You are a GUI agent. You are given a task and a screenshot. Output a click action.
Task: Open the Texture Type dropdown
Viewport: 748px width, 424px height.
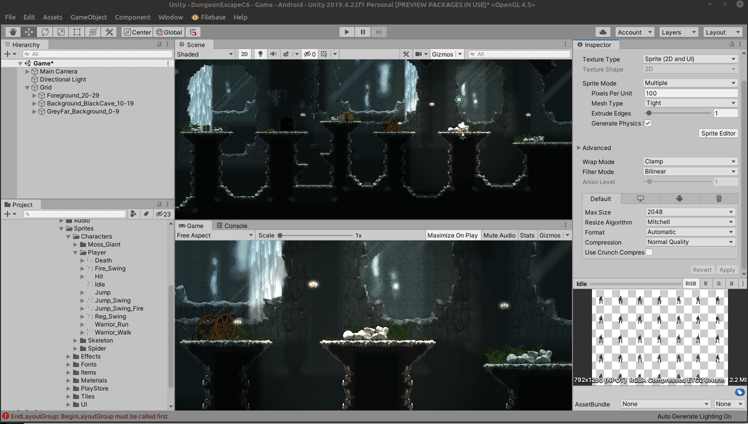coord(690,59)
